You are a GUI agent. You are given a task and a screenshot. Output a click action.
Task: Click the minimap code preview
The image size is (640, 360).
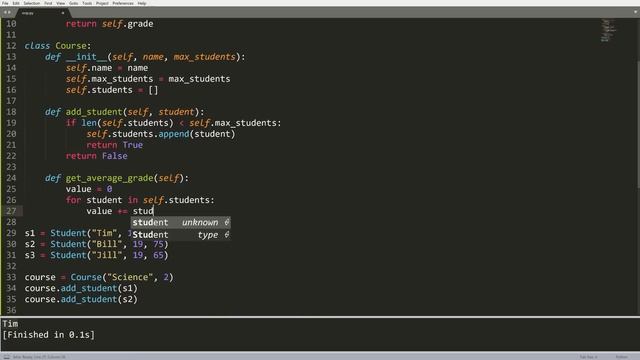608,30
